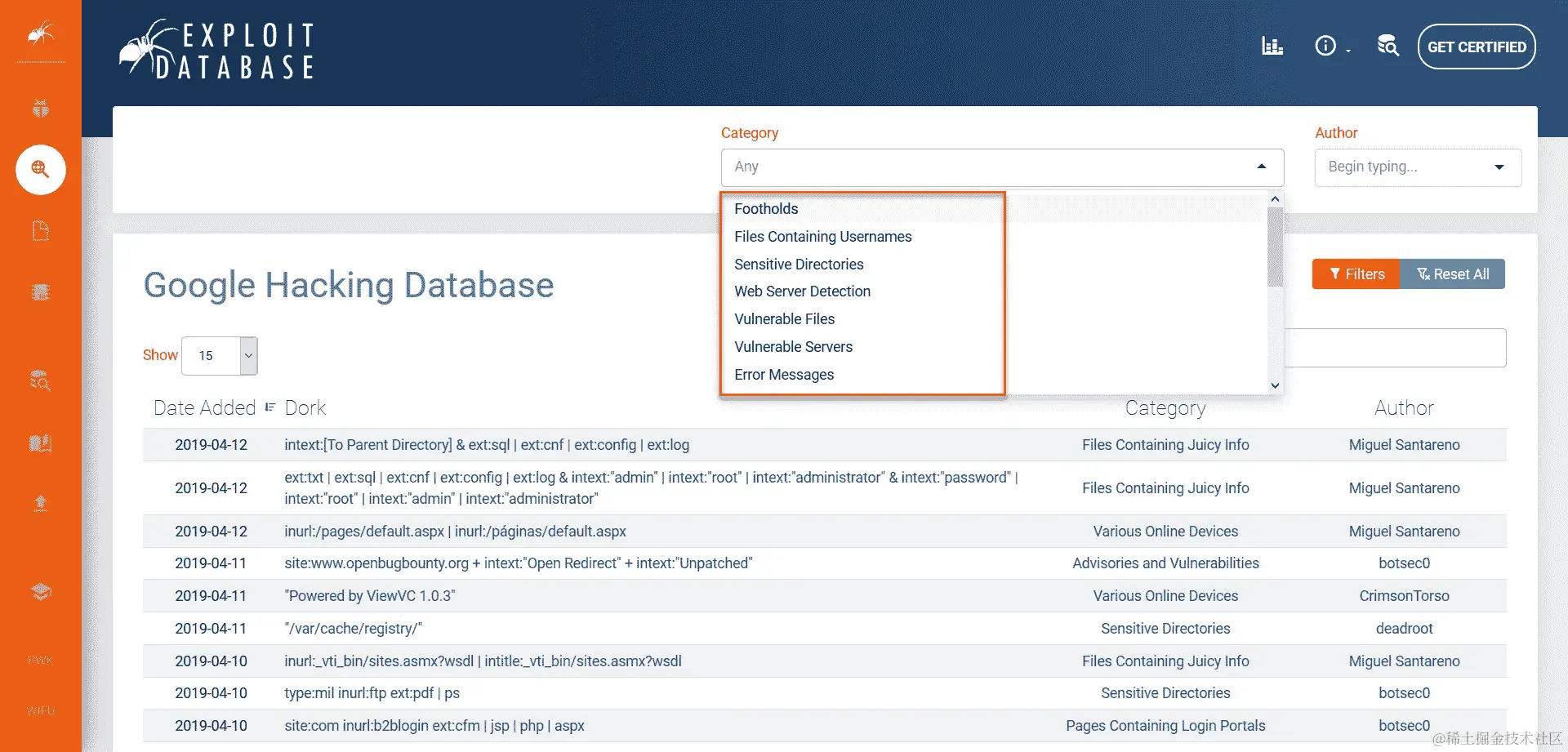Image resolution: width=1568 pixels, height=752 pixels.
Task: Open the database search icon in header
Action: tap(1388, 47)
